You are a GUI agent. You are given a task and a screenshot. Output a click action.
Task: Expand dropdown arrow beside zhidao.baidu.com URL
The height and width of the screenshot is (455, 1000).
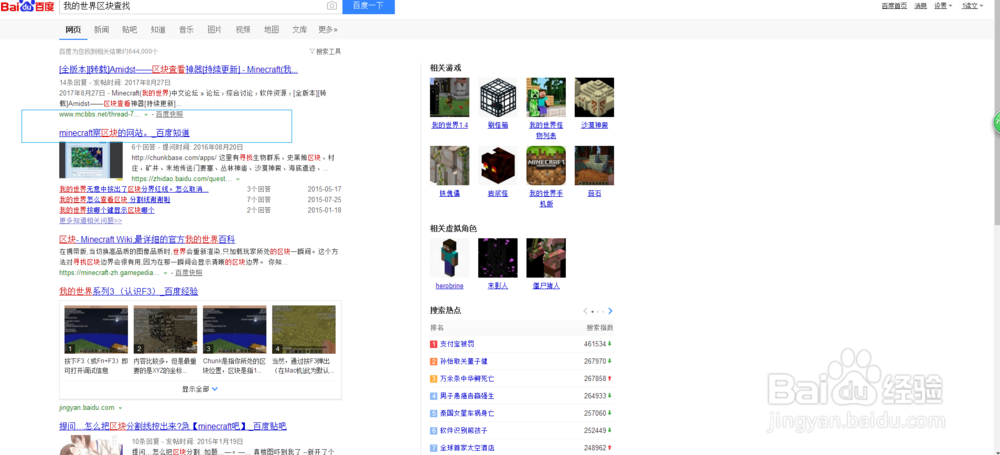(x=238, y=179)
